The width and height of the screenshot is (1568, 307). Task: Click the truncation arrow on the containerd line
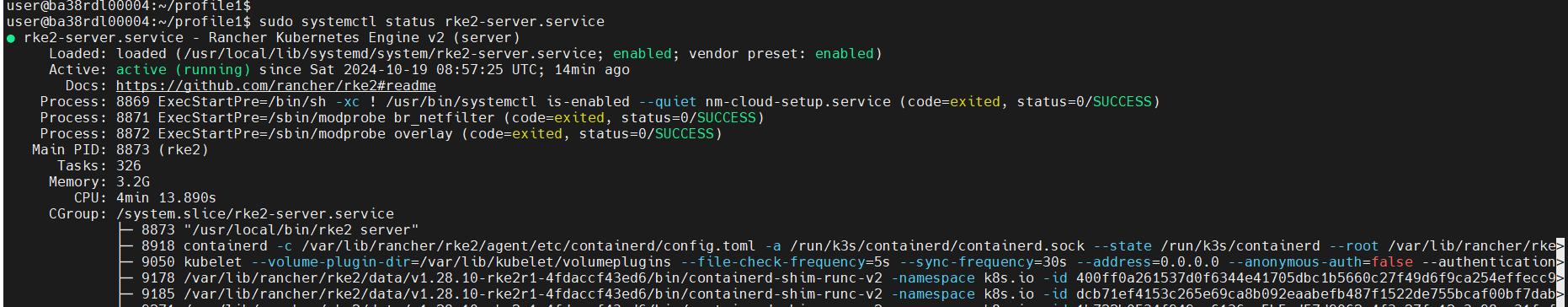click(1560, 246)
